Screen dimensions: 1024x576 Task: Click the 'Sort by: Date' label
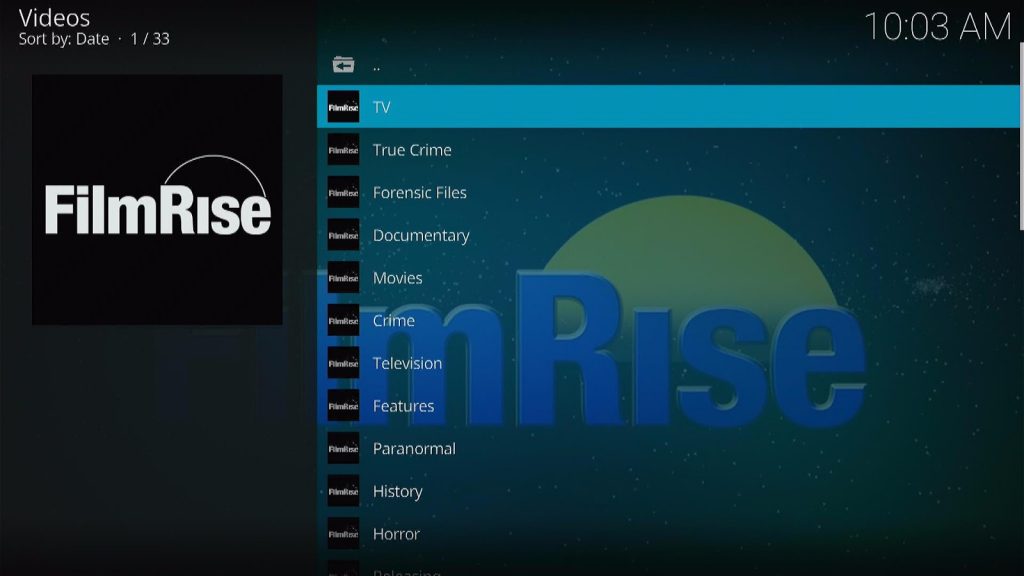tap(64, 39)
